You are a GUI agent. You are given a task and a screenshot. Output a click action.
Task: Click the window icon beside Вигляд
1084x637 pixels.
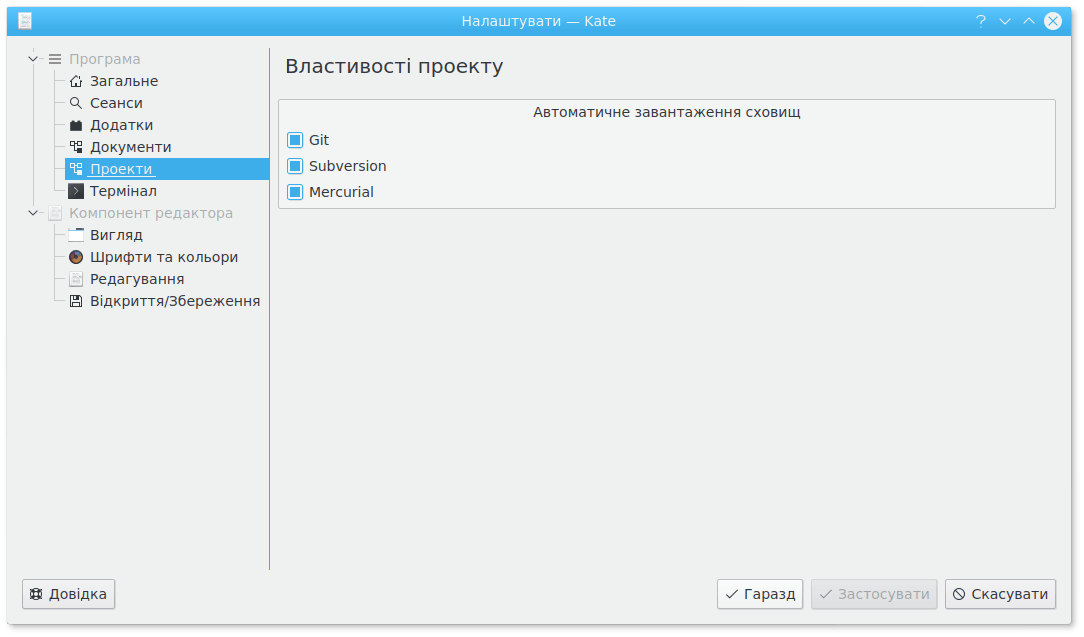pos(76,235)
